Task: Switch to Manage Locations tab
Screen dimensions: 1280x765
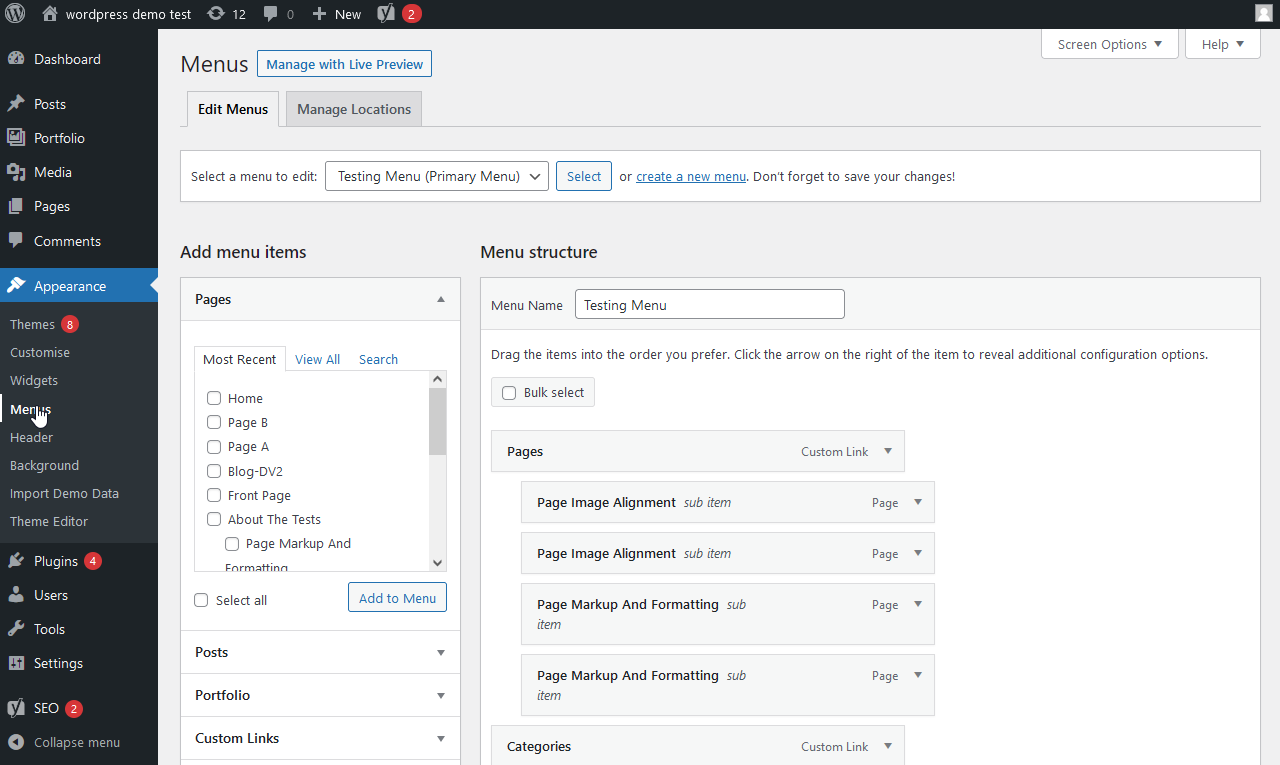Action: point(354,109)
